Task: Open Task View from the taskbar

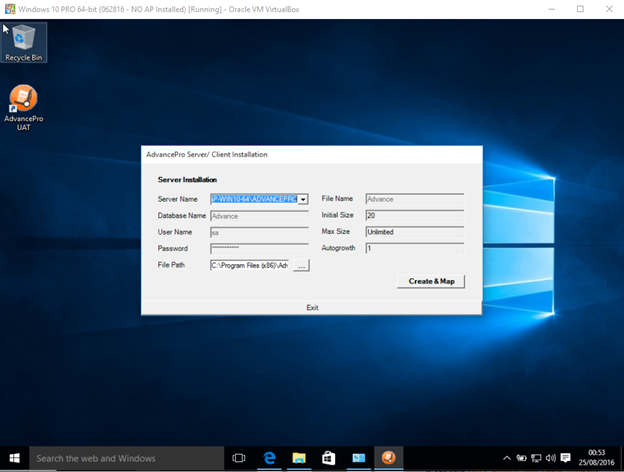Action: pyautogui.click(x=239, y=458)
